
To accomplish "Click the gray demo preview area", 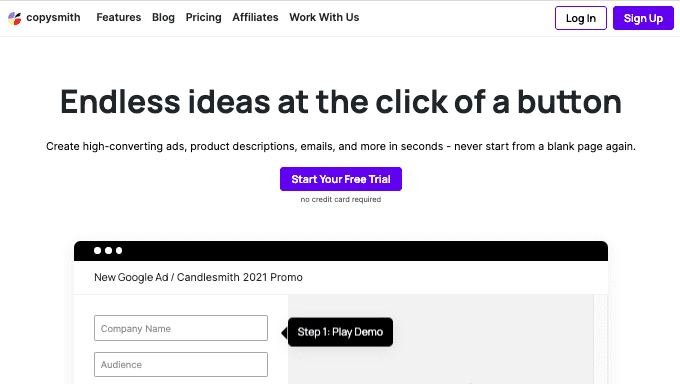I will pos(441,339).
